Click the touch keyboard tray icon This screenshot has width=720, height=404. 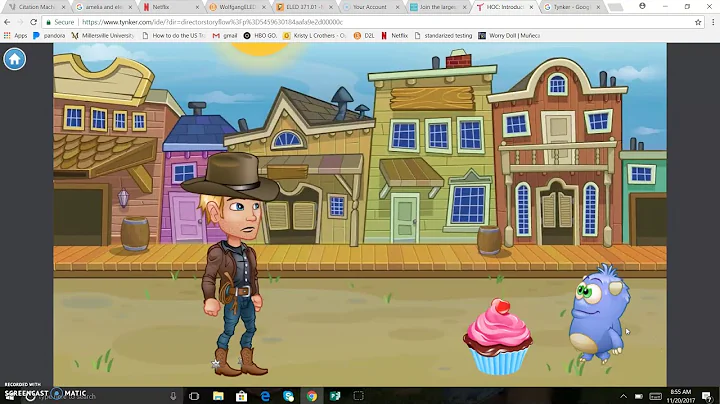coord(656,396)
